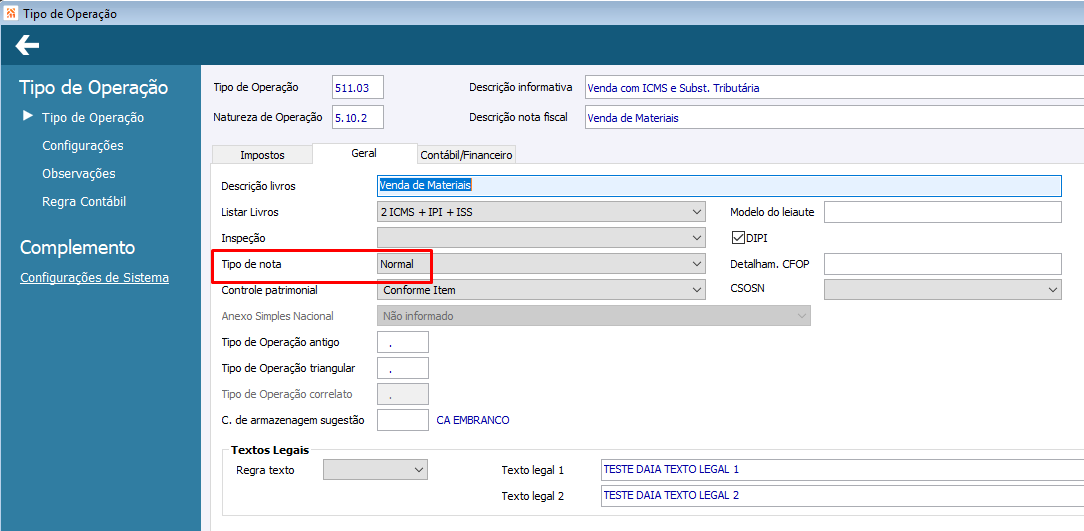Expand the Inspeção dropdown

pos(541,238)
